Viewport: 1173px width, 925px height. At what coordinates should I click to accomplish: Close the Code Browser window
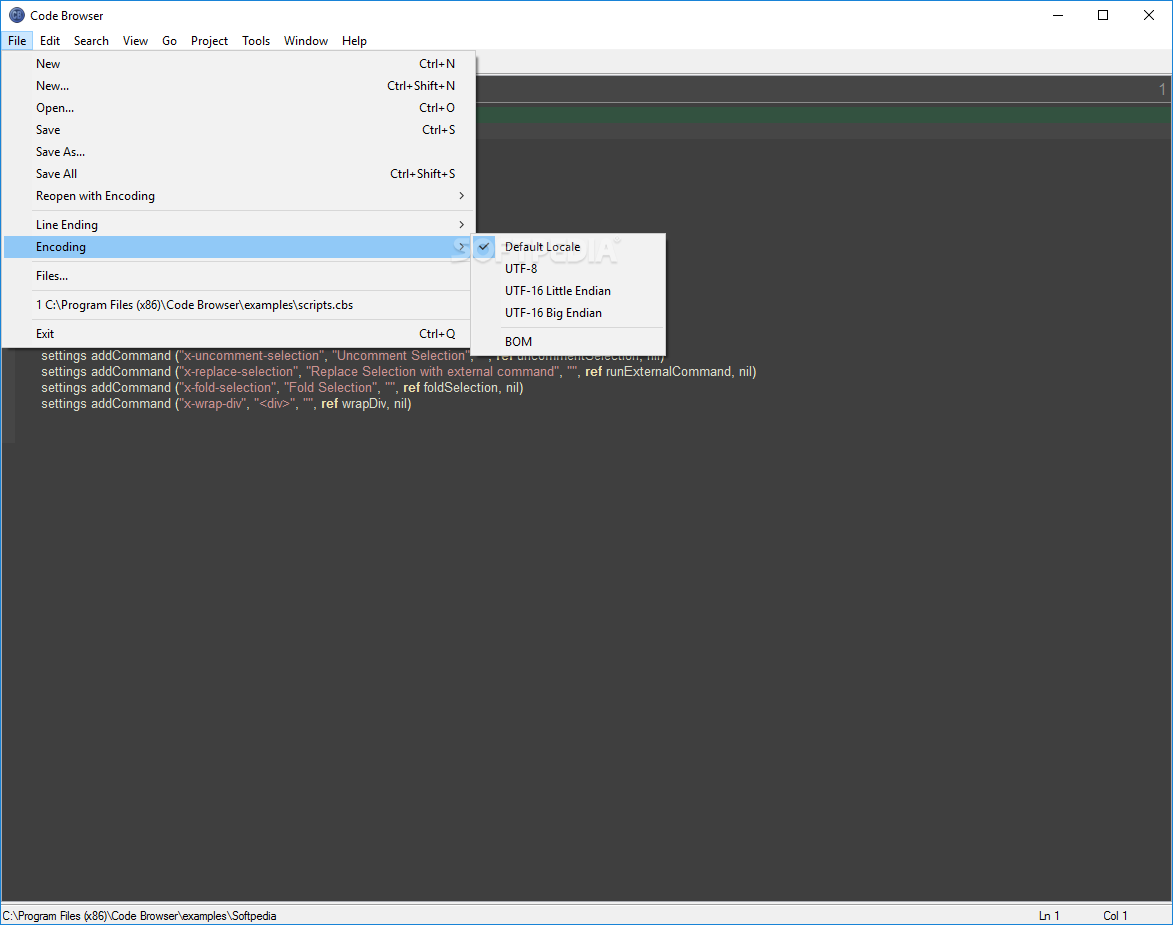pos(1149,15)
